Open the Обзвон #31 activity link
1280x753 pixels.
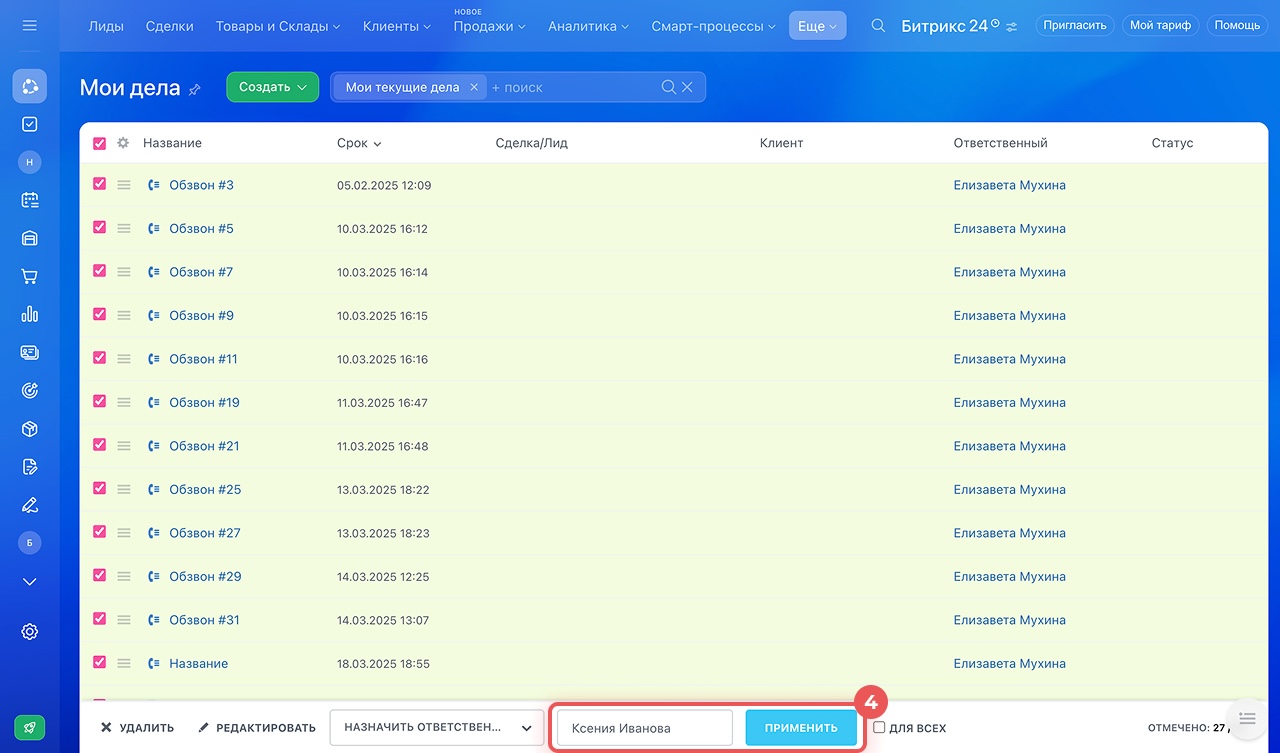[204, 620]
